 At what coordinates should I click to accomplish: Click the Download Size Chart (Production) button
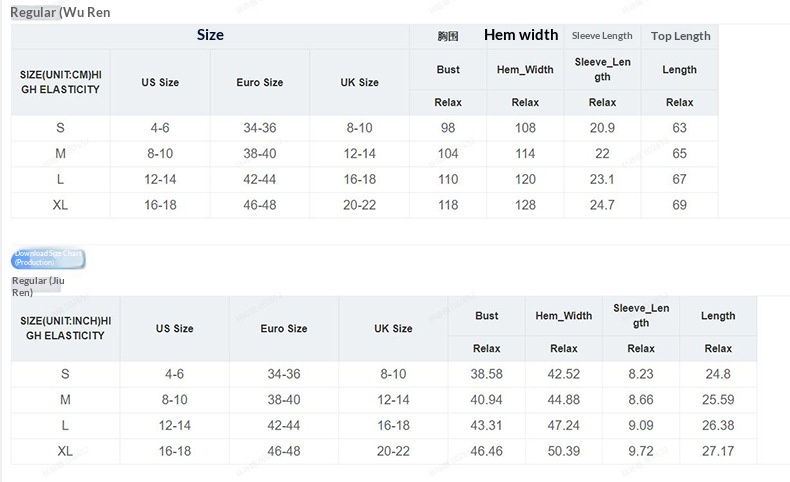pos(48,259)
